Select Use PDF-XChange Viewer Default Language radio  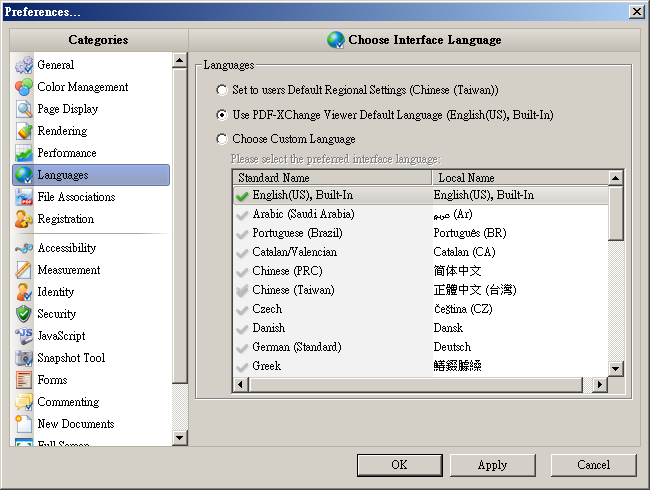(x=222, y=115)
